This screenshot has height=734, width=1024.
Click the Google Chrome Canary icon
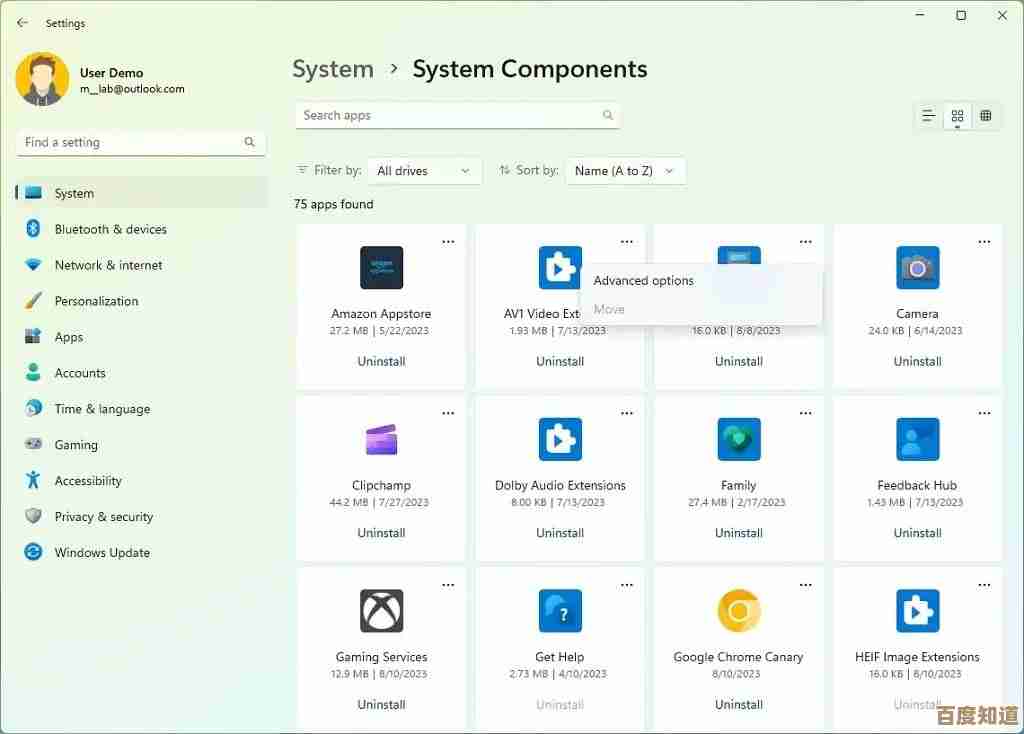pyautogui.click(x=739, y=611)
